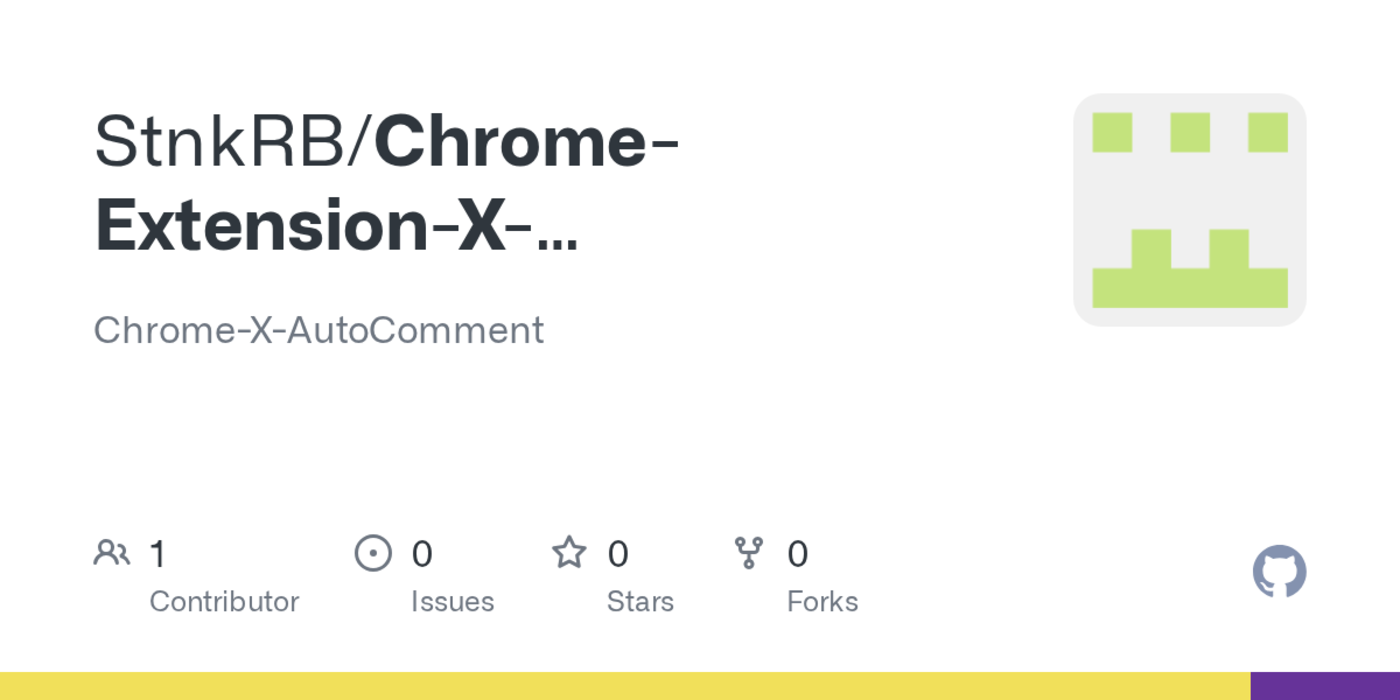
Task: Click the yellow language bar segment
Action: 625,686
